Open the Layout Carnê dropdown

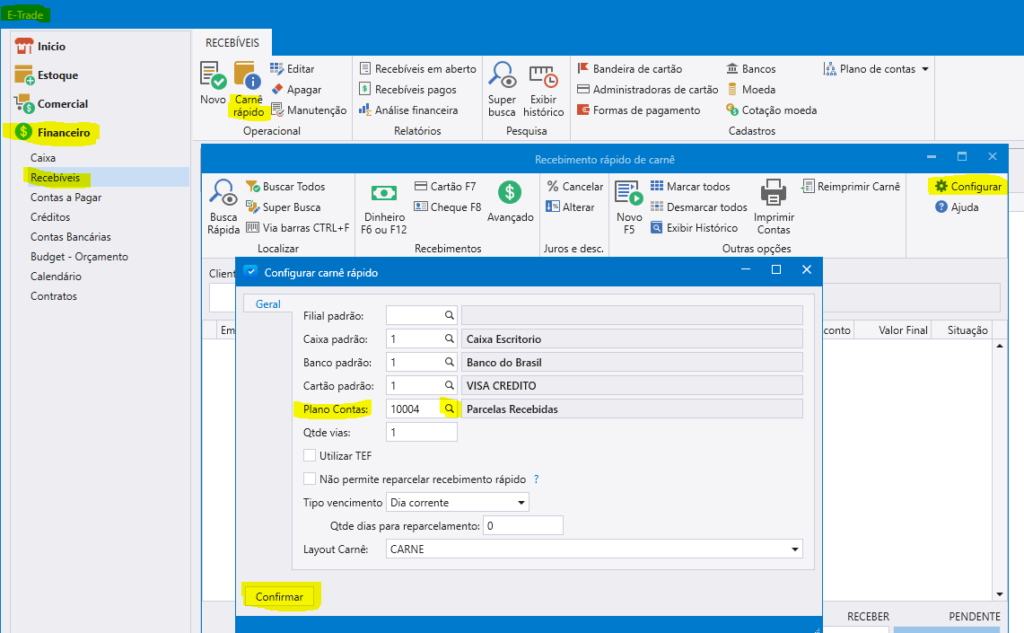click(x=795, y=549)
